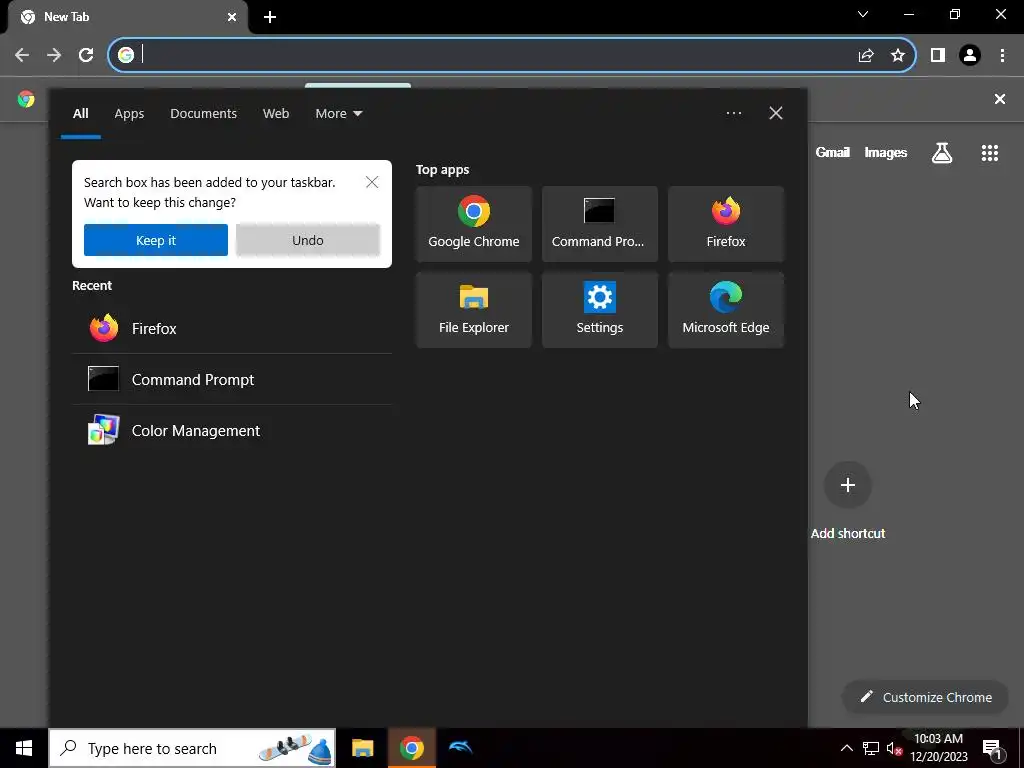The height and width of the screenshot is (768, 1024).
Task: Open Settings tile in Top apps
Action: click(x=600, y=310)
